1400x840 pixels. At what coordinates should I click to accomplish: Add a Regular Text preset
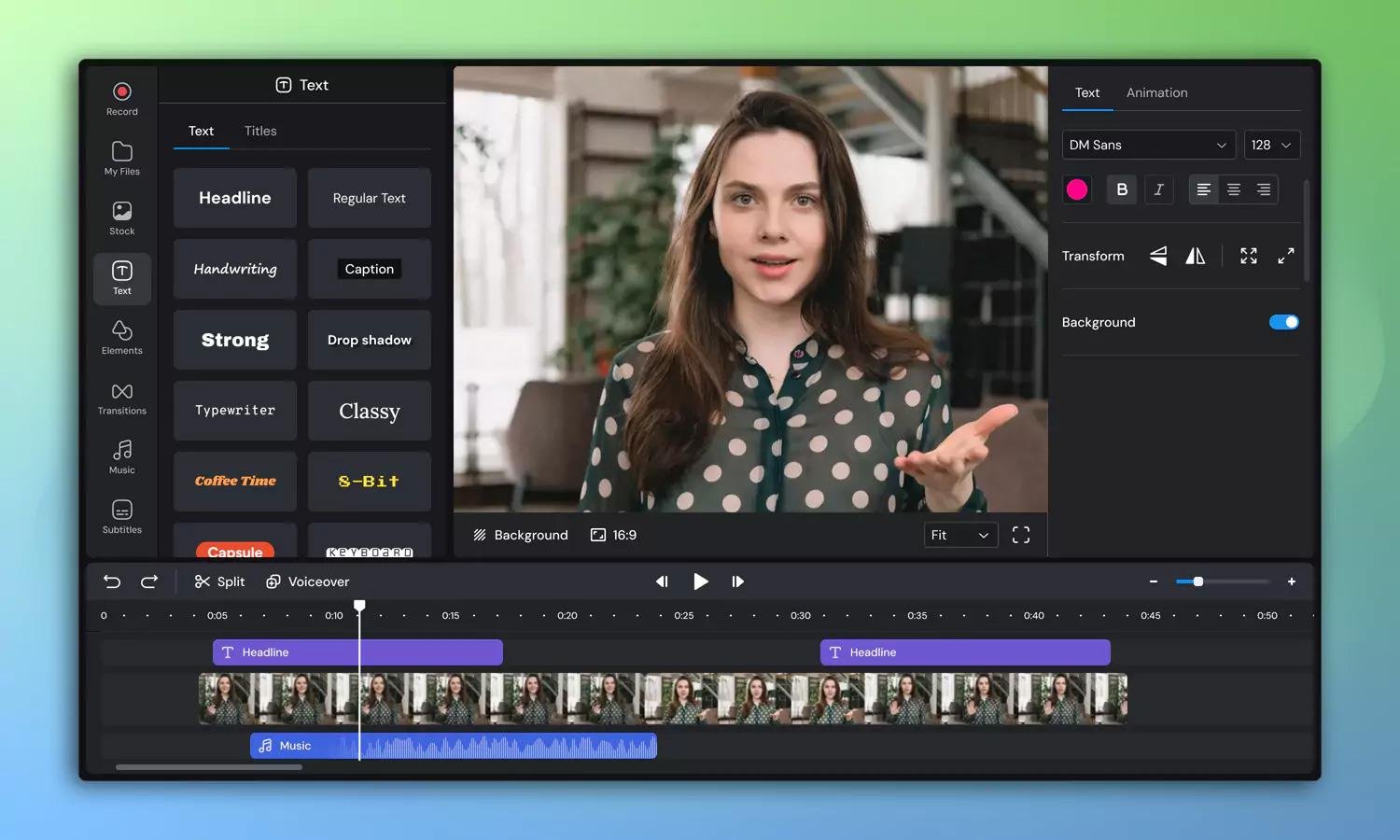point(370,198)
